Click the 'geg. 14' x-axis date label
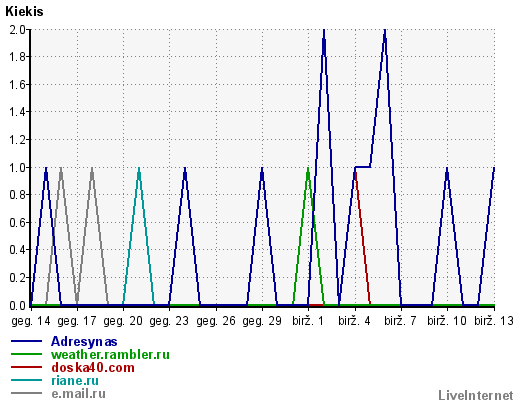The height and width of the screenshot is (405, 520). click(31, 321)
